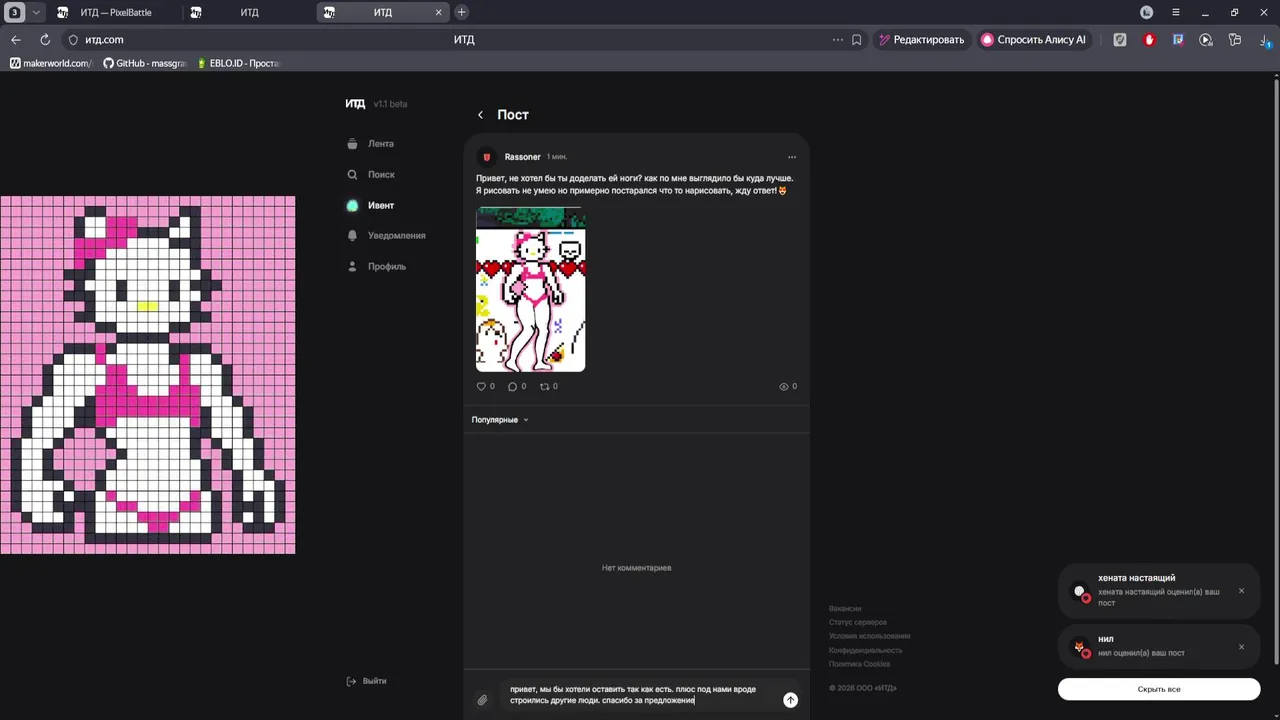Open Условия использования link
Screen dimensions: 1280x720
[x=870, y=636]
